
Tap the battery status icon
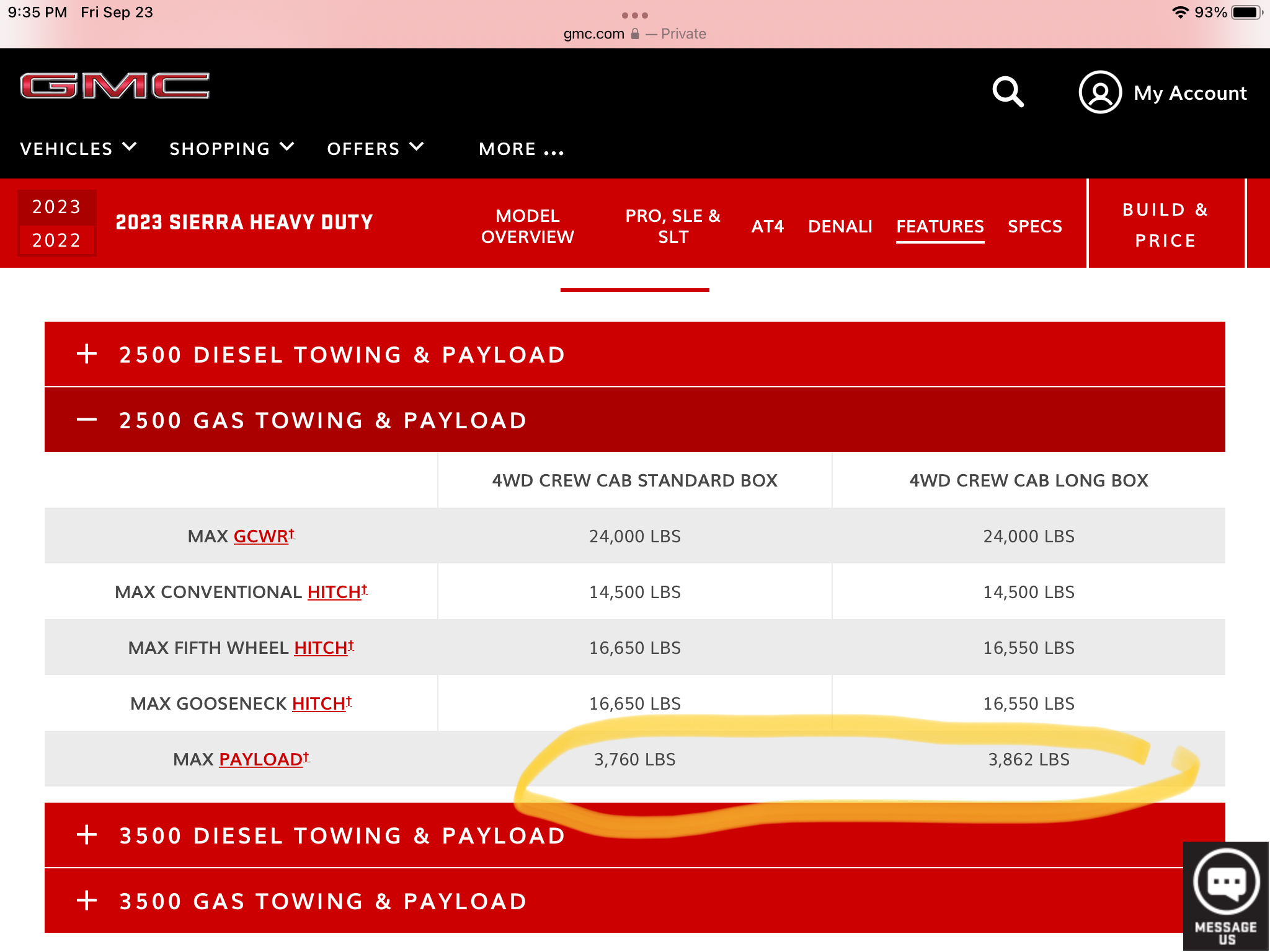1246,12
